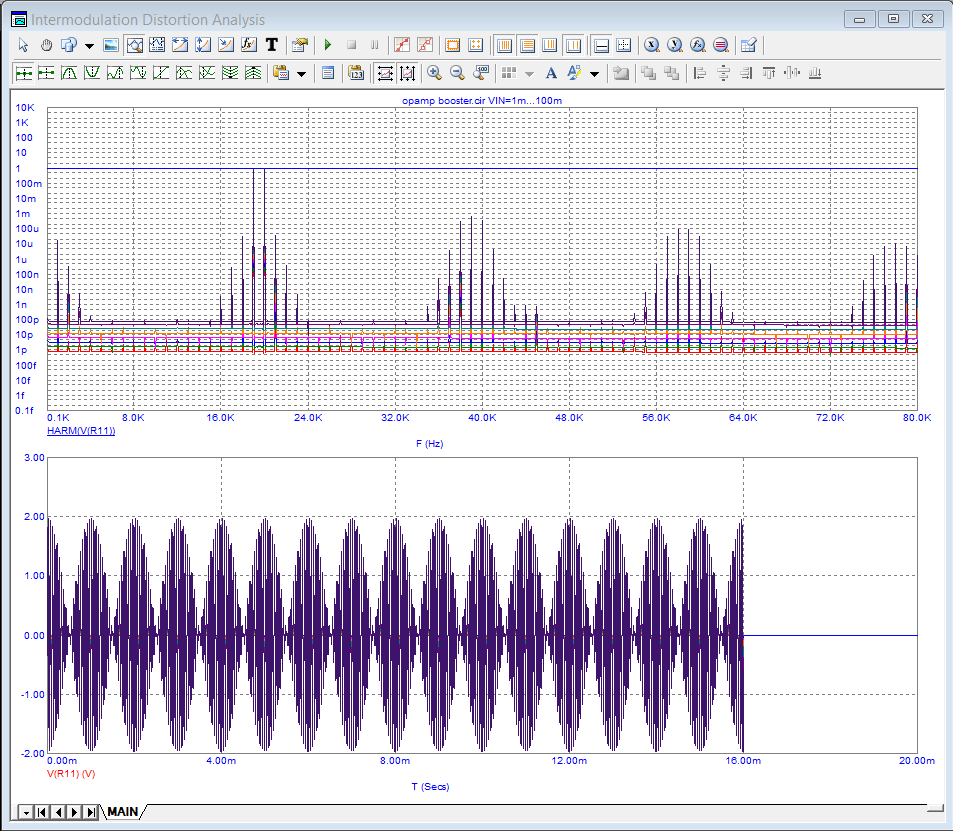Click V(R11) (V) waveform label
The image size is (953, 831).
[71, 774]
